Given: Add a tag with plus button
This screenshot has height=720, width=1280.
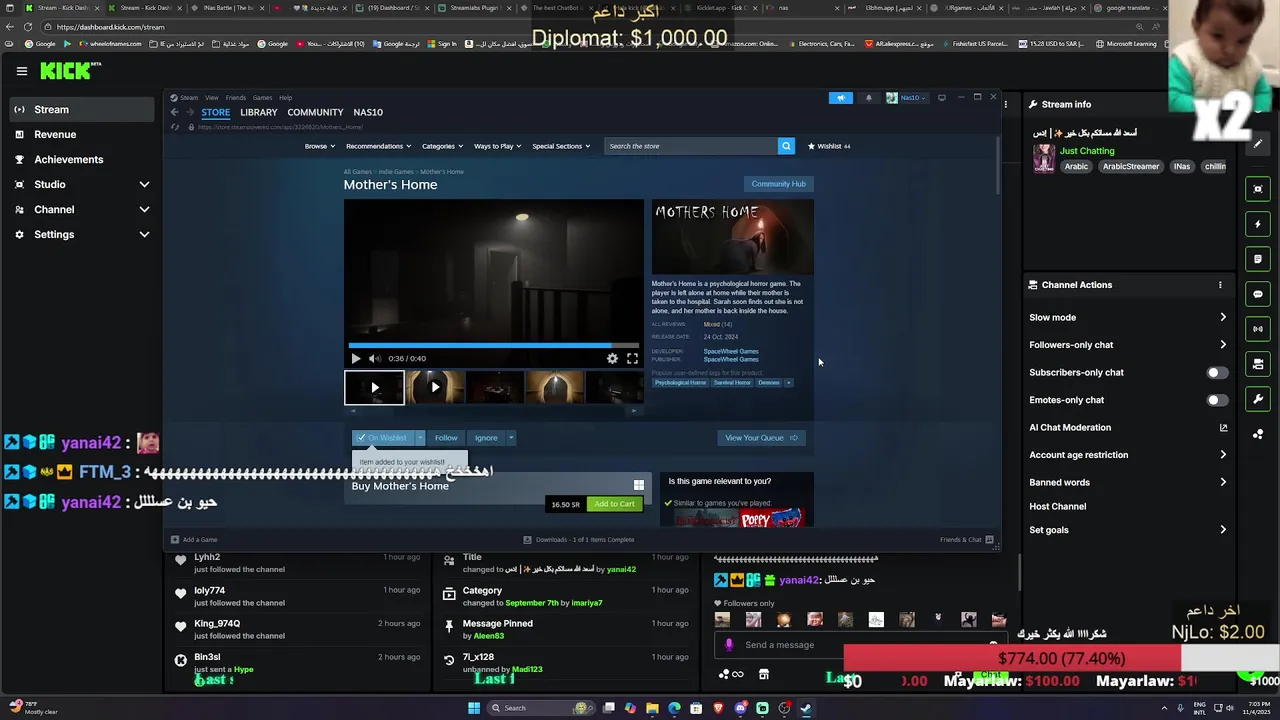Looking at the screenshot, I should pos(788,382).
